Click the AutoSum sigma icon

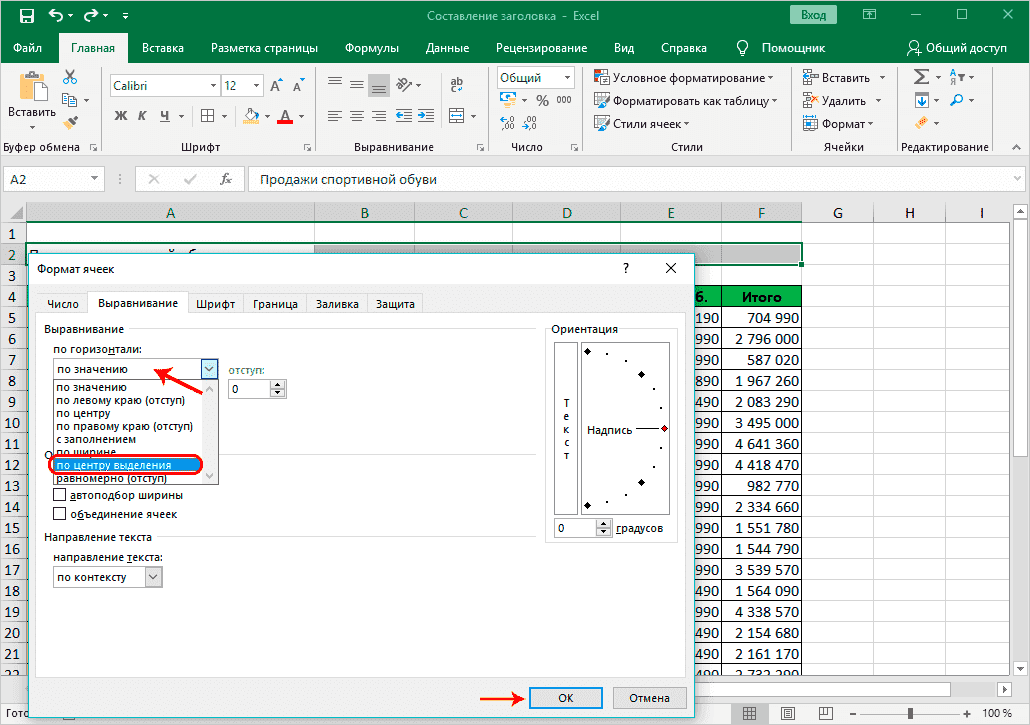[x=921, y=77]
